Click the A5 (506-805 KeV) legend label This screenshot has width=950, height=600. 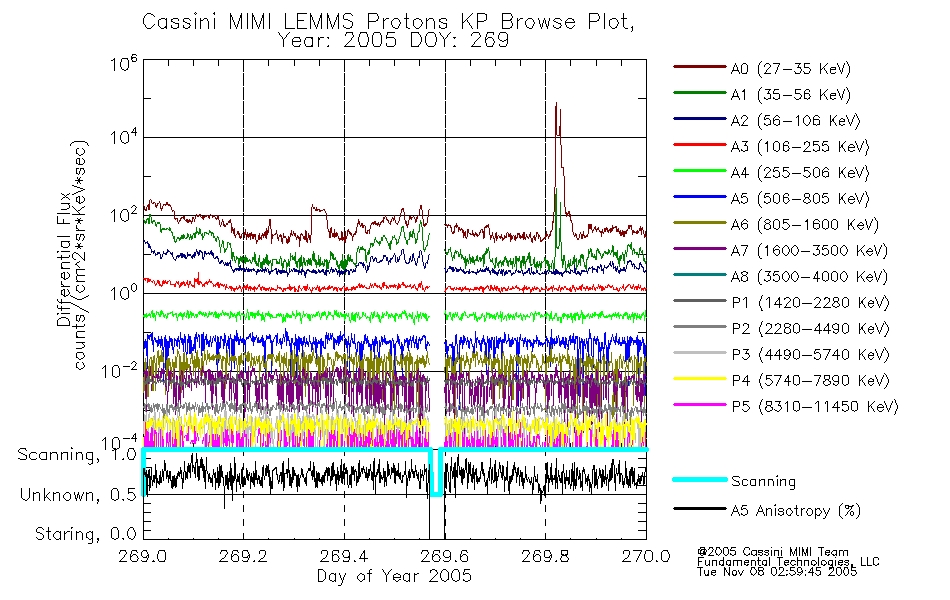pyautogui.click(x=800, y=199)
